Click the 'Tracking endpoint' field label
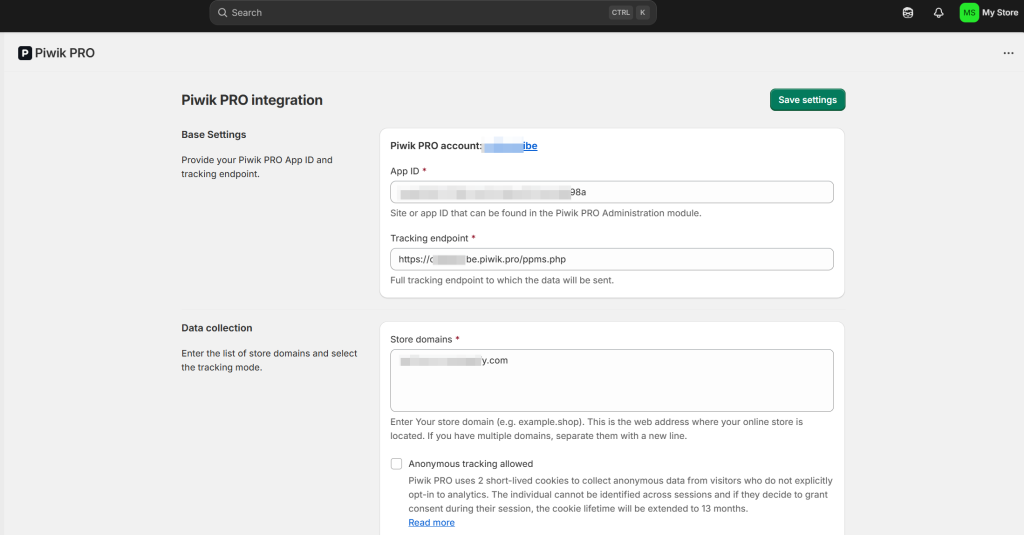 (x=429, y=238)
